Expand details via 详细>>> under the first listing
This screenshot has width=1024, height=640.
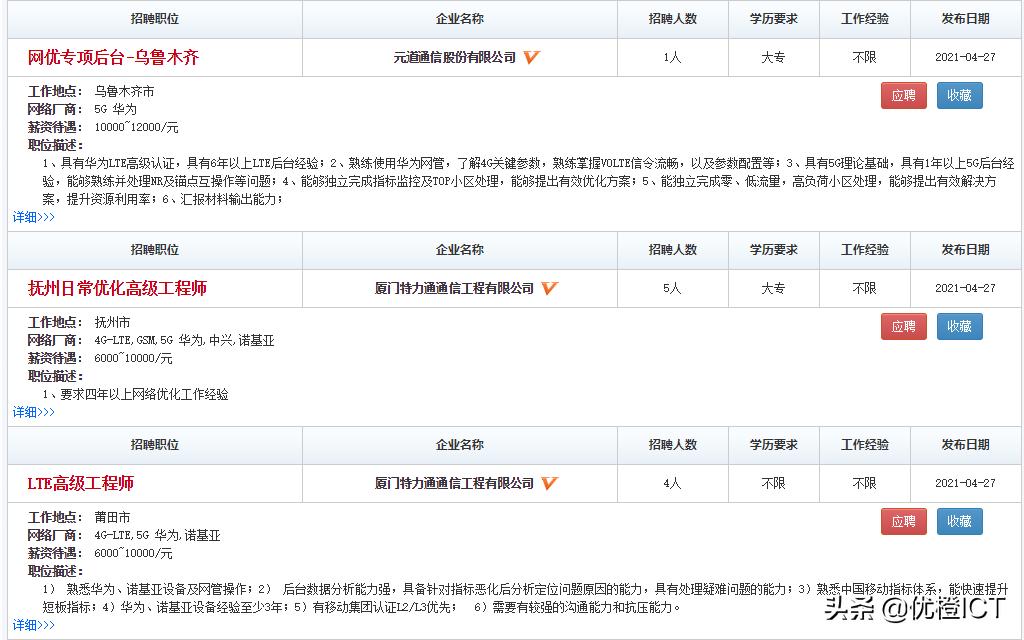[x=31, y=215]
